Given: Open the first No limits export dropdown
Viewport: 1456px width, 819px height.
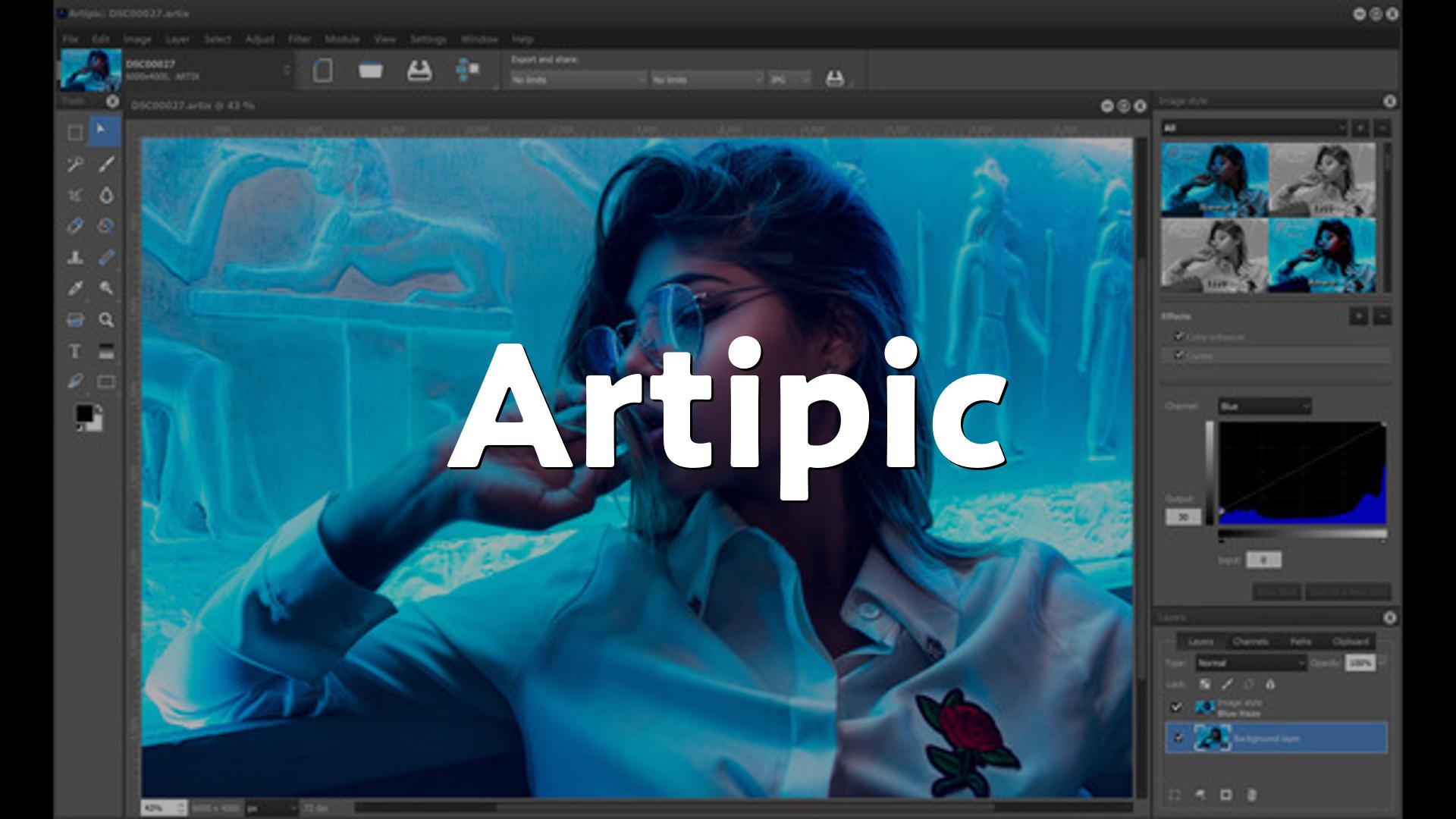Looking at the screenshot, I should click(x=577, y=79).
